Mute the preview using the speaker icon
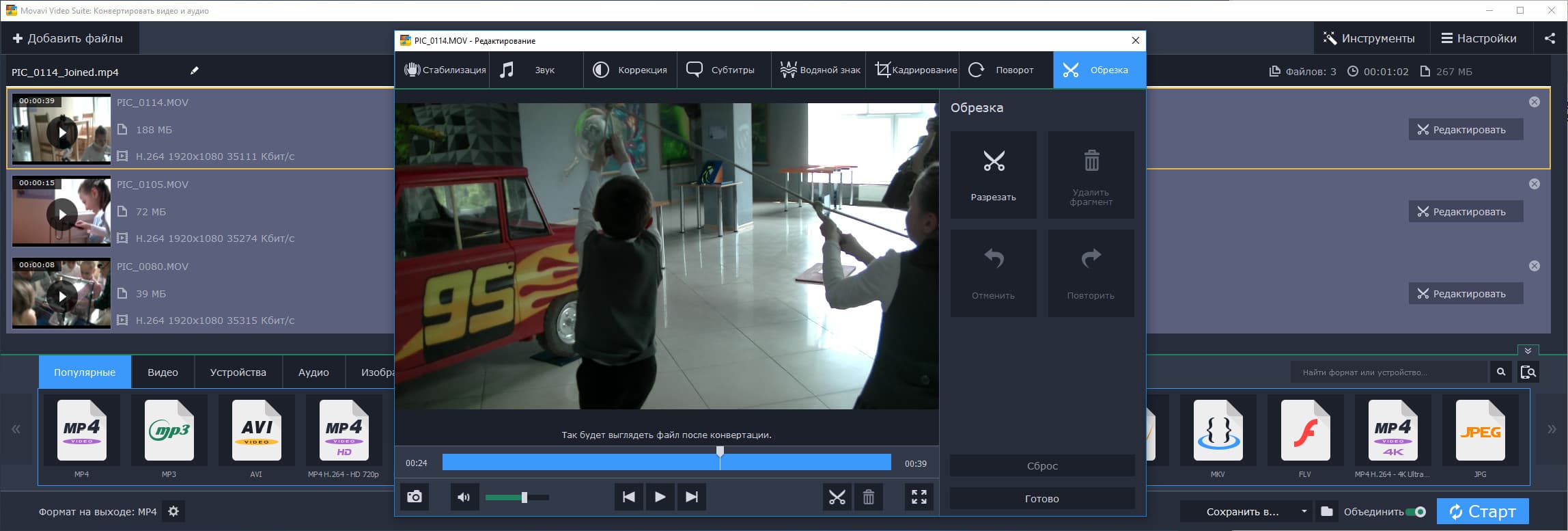 point(464,497)
